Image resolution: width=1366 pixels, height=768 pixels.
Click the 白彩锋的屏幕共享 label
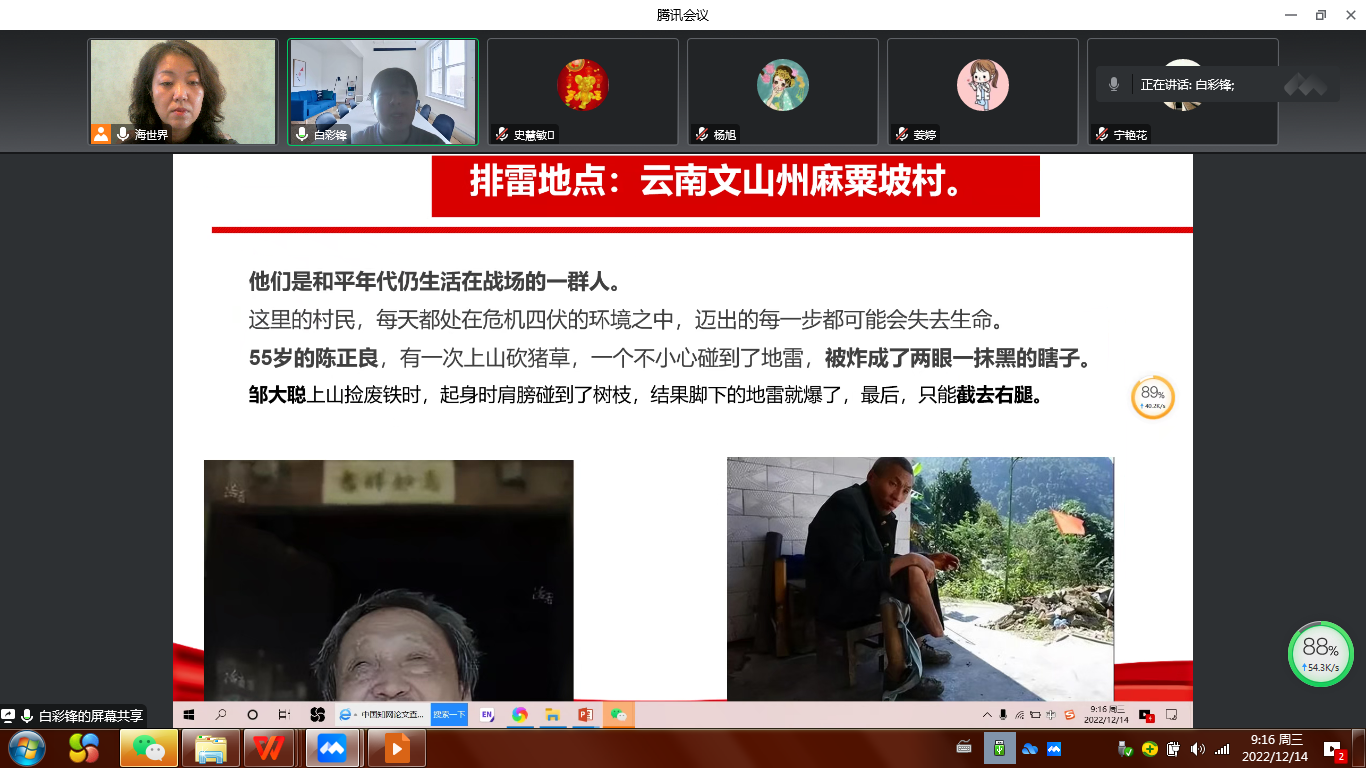pyautogui.click(x=90, y=716)
